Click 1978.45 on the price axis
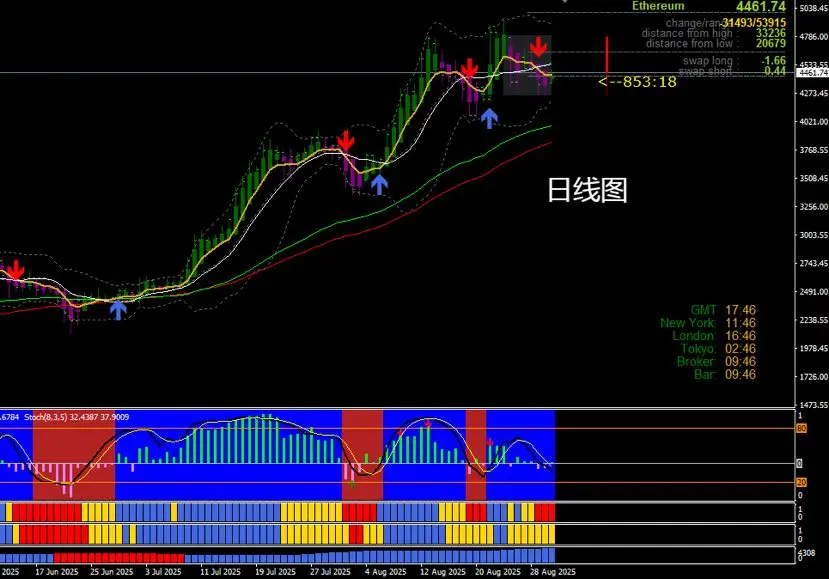Viewport: 829px width, 579px height. pyautogui.click(x=814, y=348)
